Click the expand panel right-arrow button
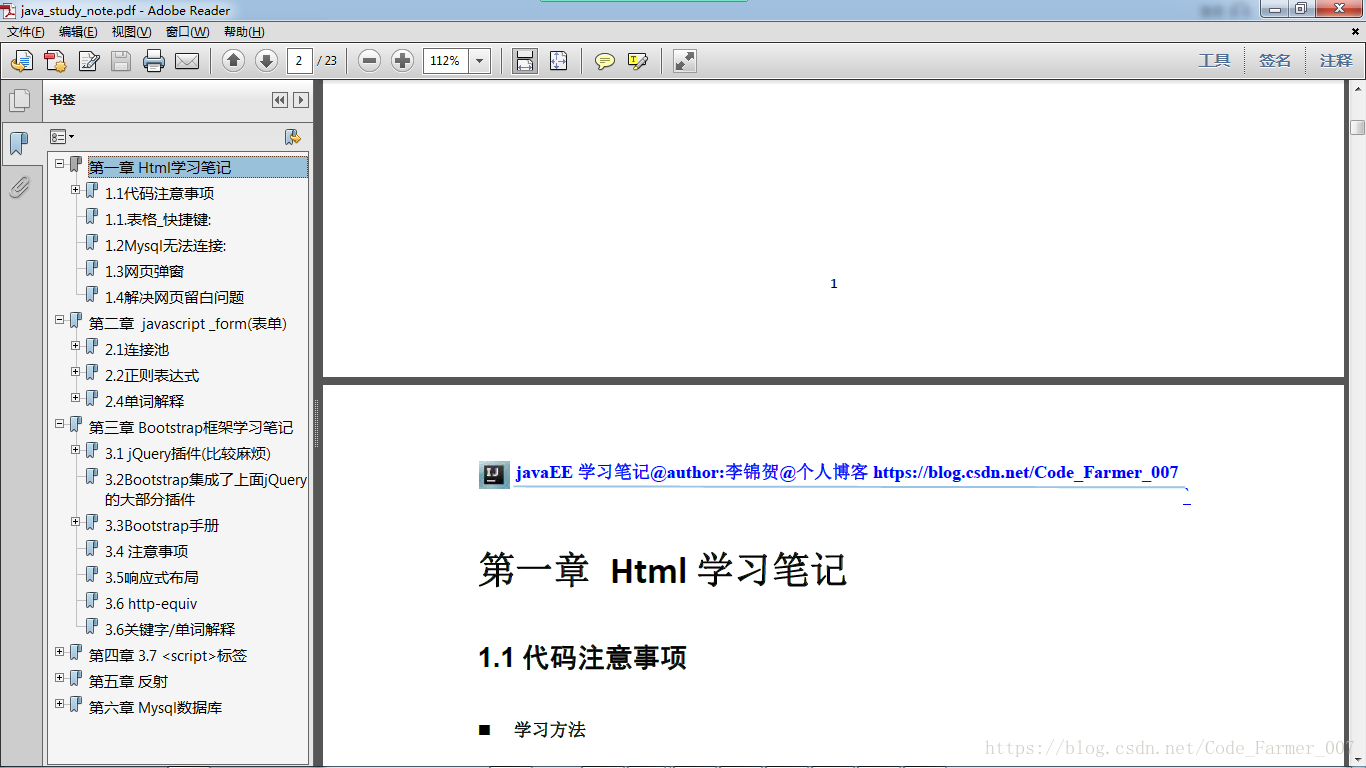 point(300,100)
